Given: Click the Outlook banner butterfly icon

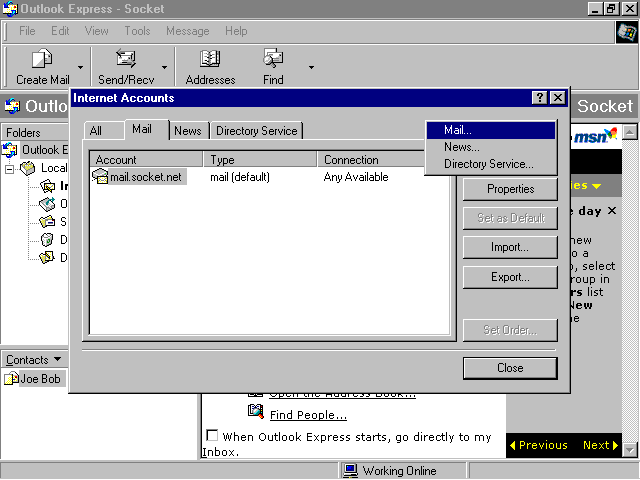Looking at the screenshot, I should (12, 106).
